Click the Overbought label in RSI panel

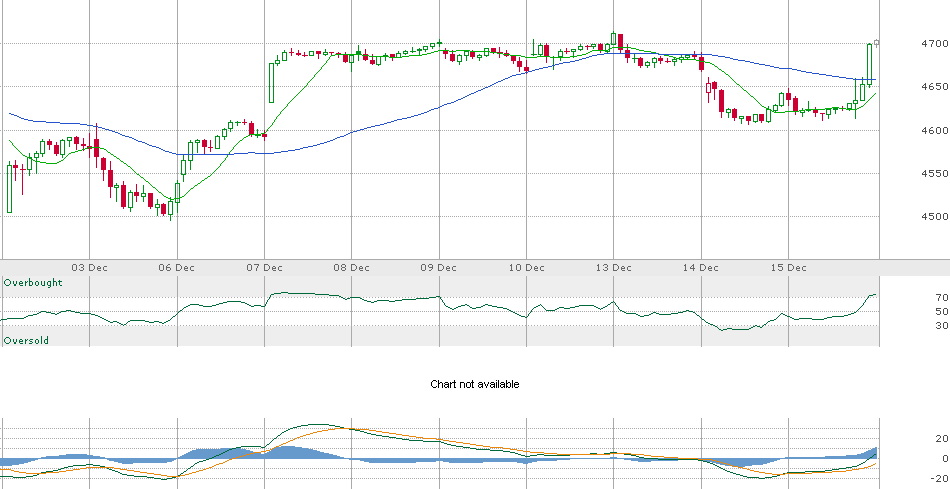click(x=33, y=283)
